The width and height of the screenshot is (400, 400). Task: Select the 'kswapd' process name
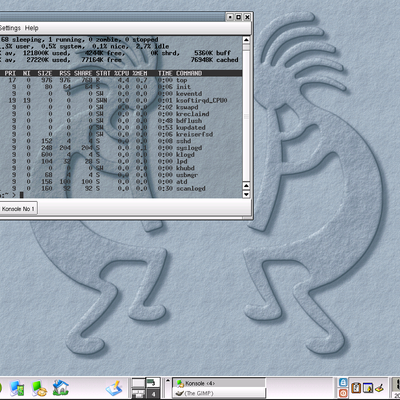(187, 107)
